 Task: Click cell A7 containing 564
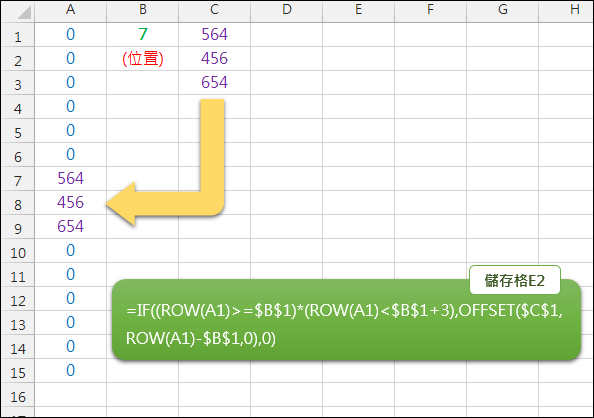70,179
